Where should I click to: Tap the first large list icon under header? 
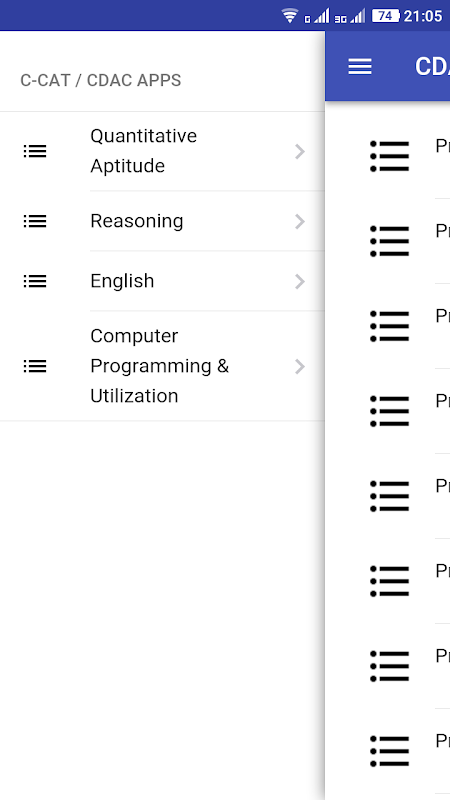point(390,156)
